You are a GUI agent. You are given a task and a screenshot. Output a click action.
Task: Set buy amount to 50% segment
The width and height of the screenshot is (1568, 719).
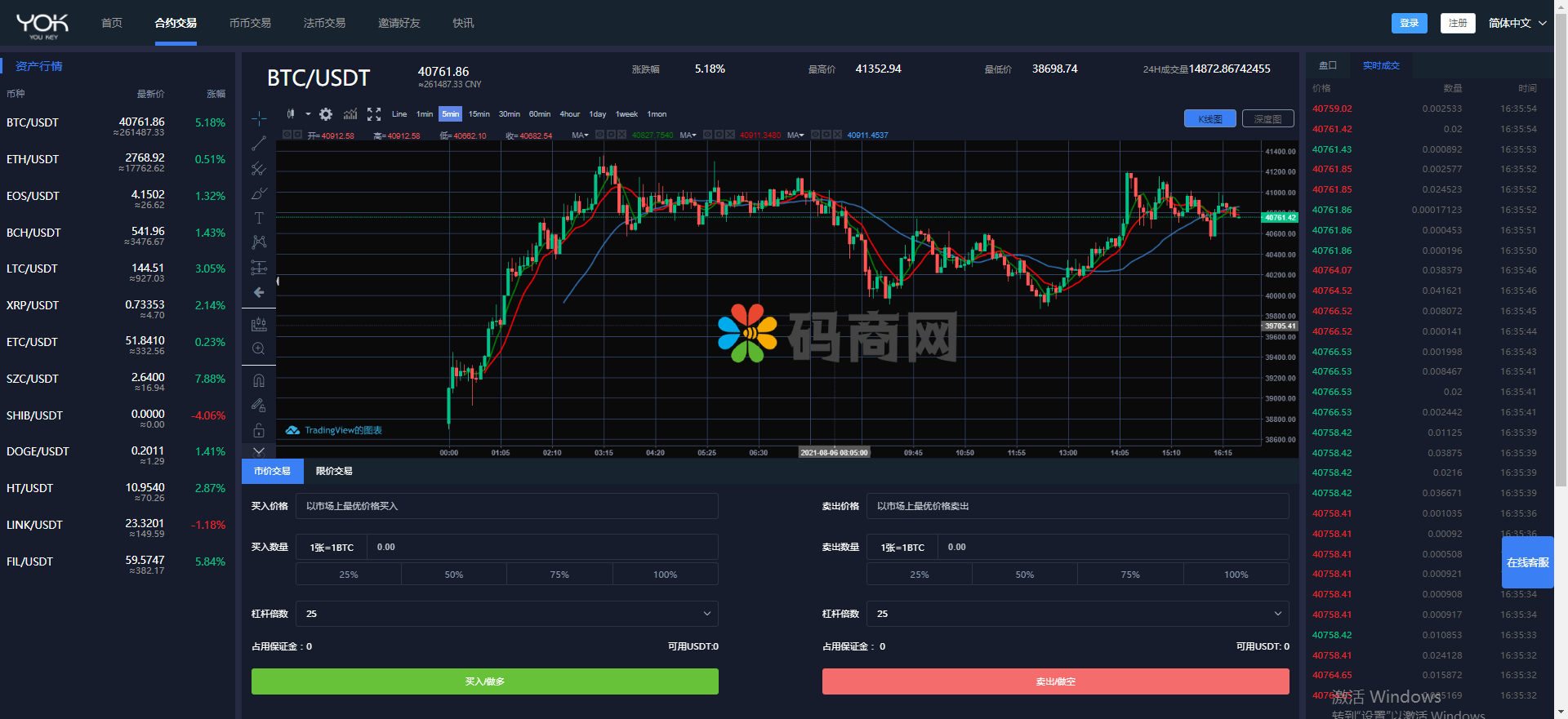coord(454,575)
